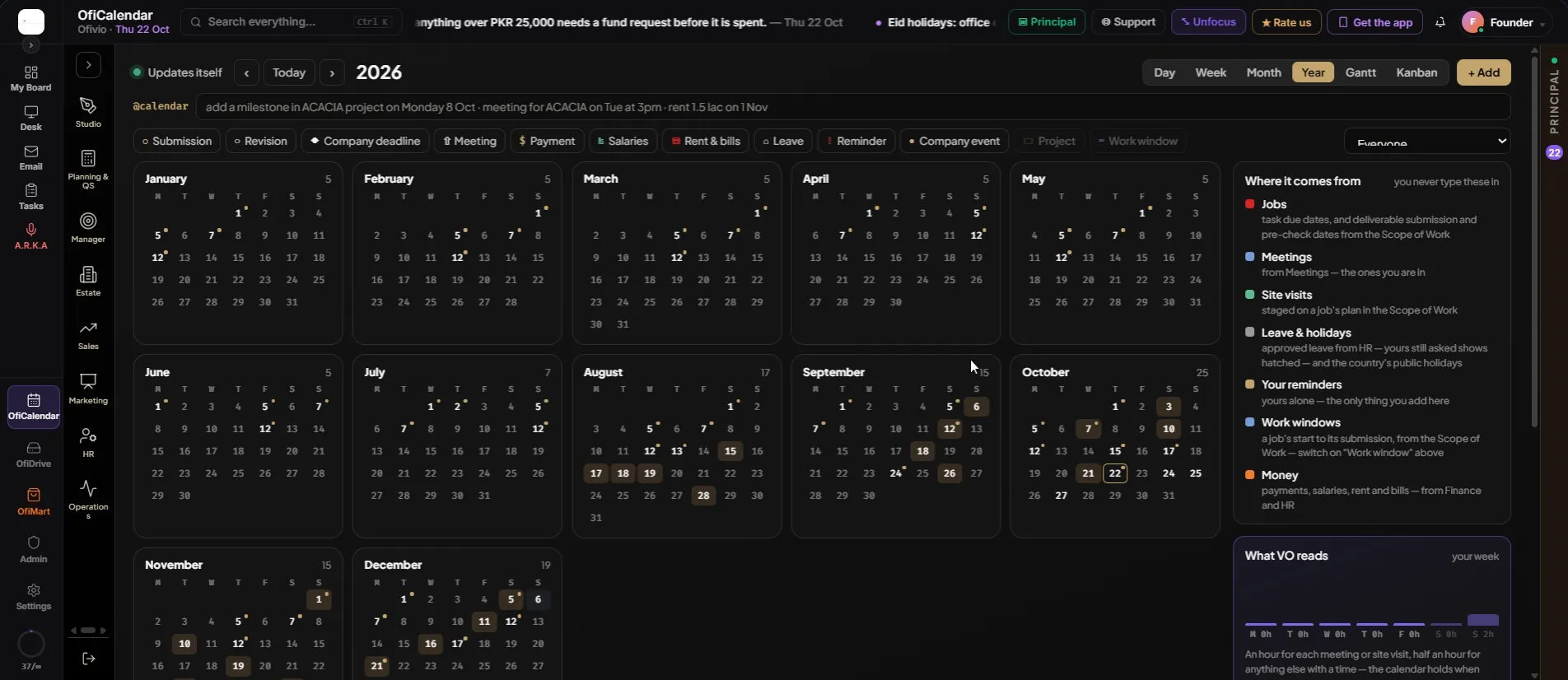Toggle the Company deadline filter
The image size is (1568, 680).
pyautogui.click(x=365, y=141)
